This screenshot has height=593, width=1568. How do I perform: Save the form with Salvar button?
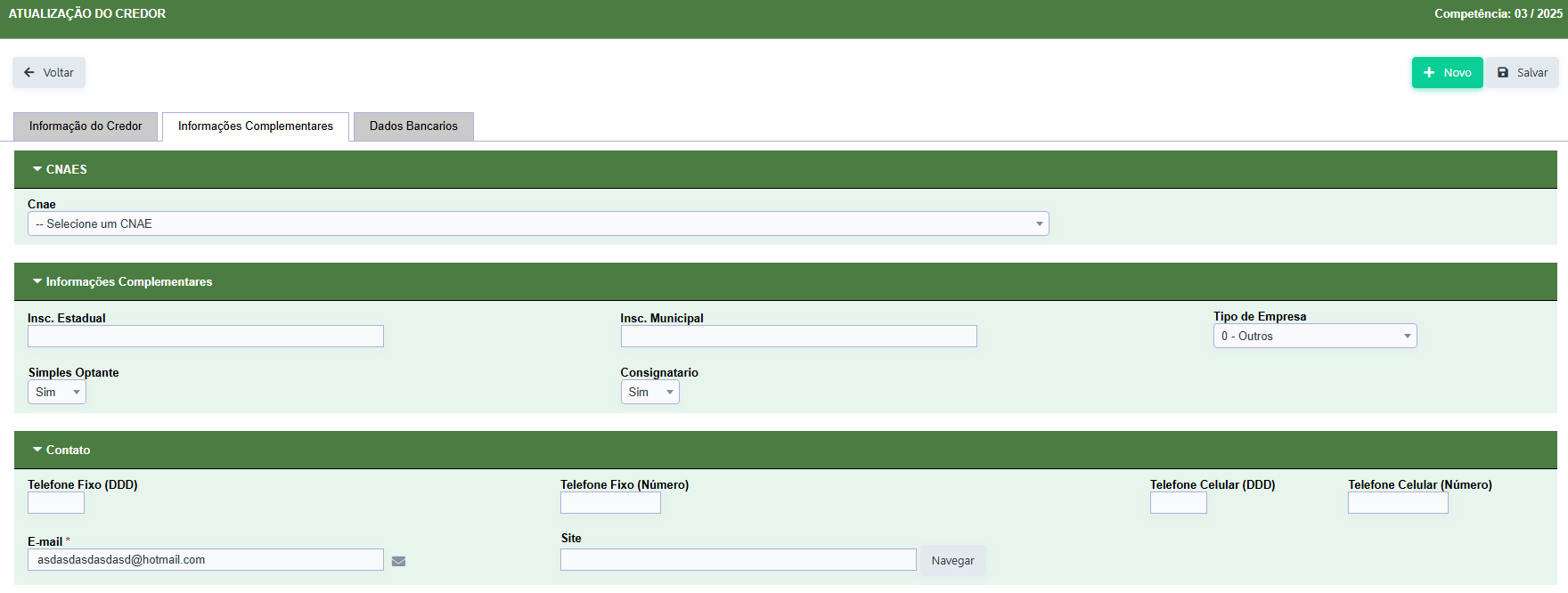1523,73
